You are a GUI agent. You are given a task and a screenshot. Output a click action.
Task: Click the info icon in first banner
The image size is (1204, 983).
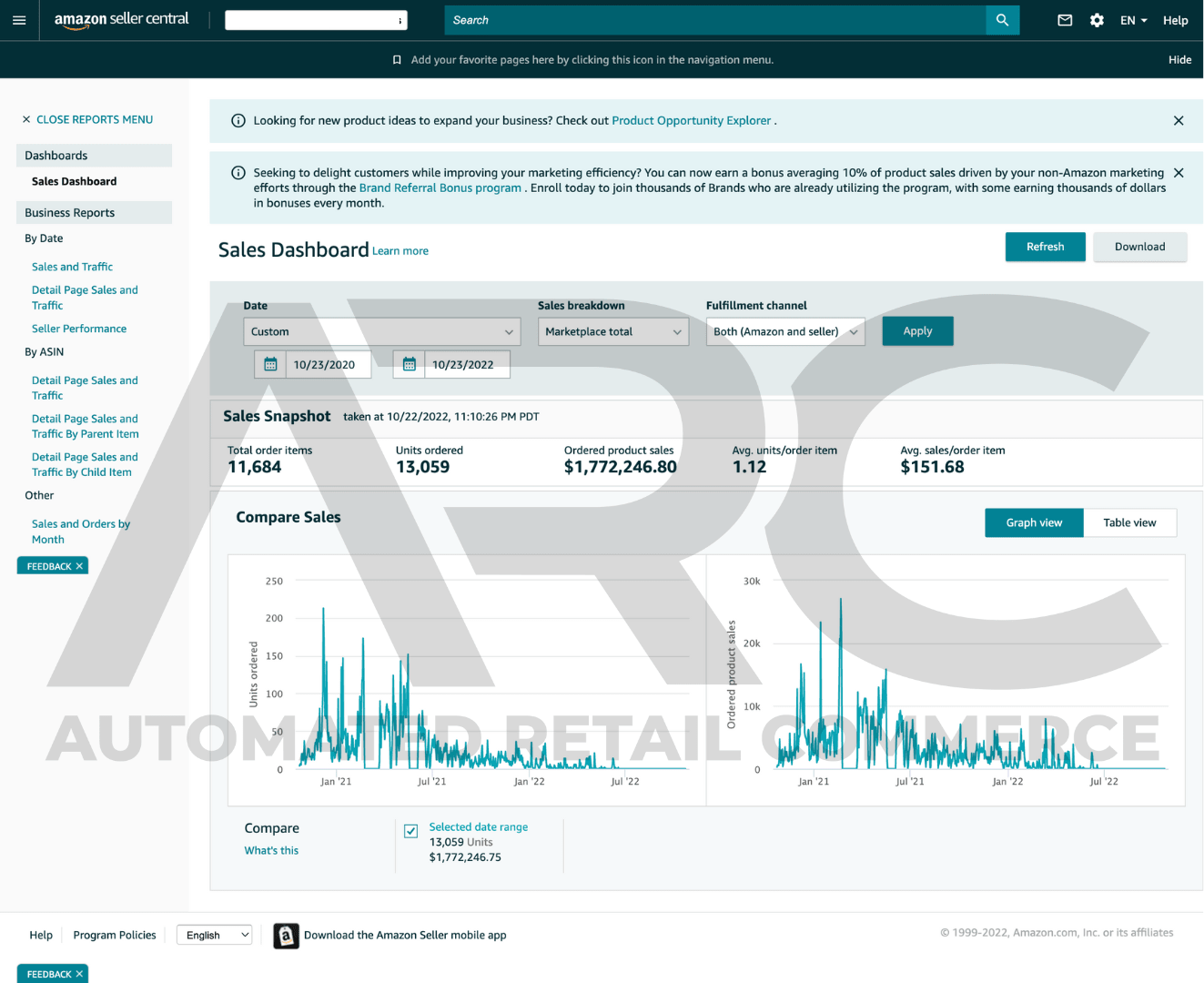(x=238, y=120)
